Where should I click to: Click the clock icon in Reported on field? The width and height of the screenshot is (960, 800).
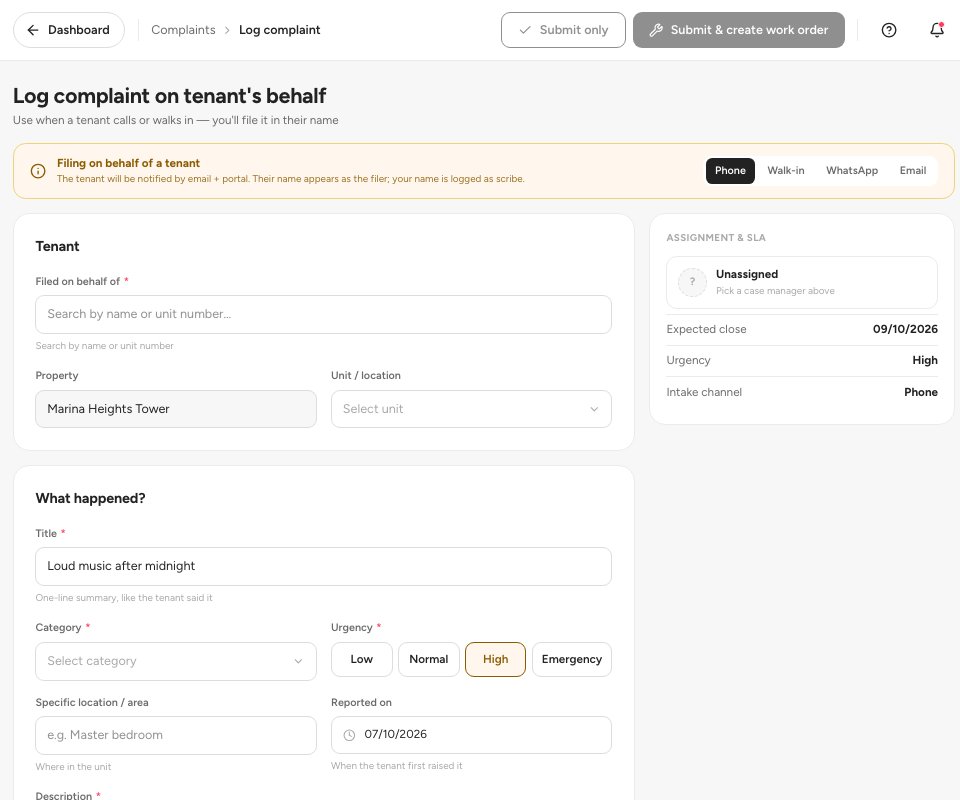coord(349,735)
